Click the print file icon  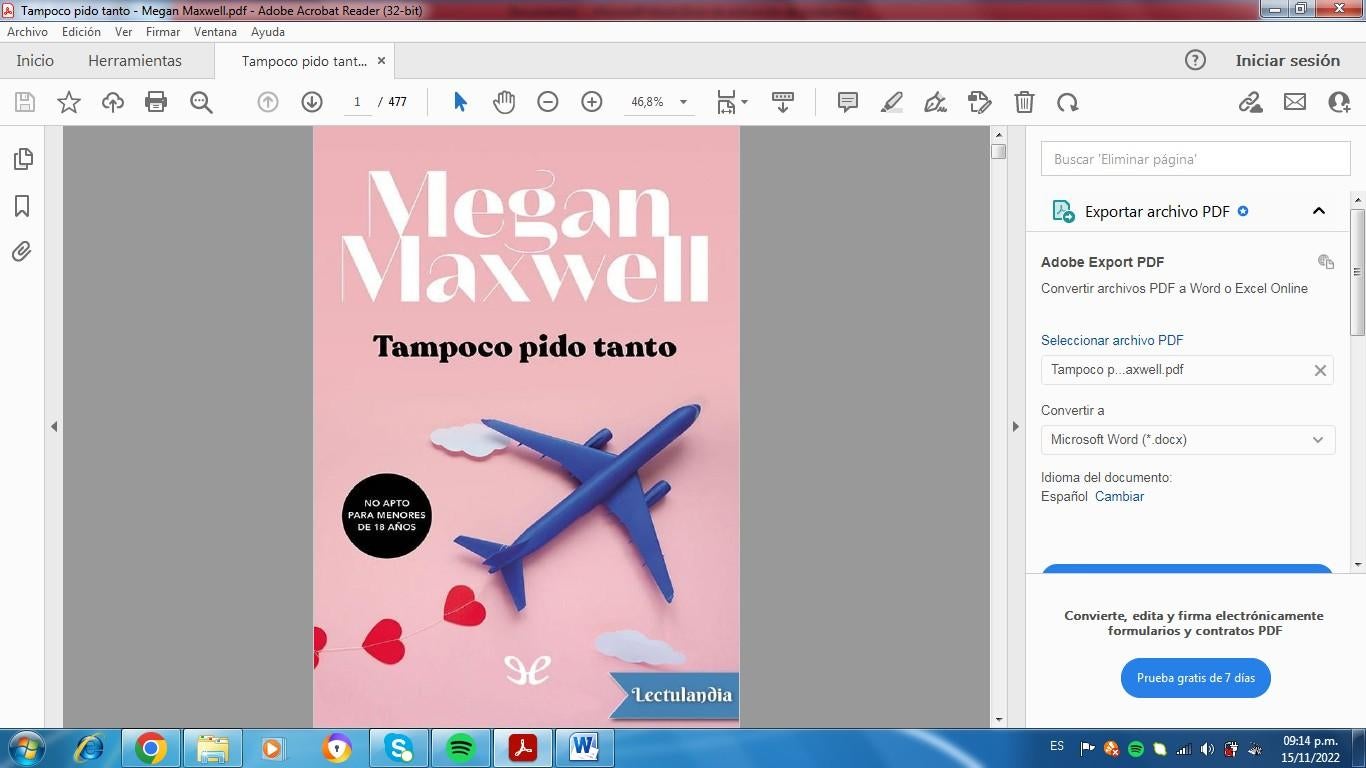coord(156,102)
